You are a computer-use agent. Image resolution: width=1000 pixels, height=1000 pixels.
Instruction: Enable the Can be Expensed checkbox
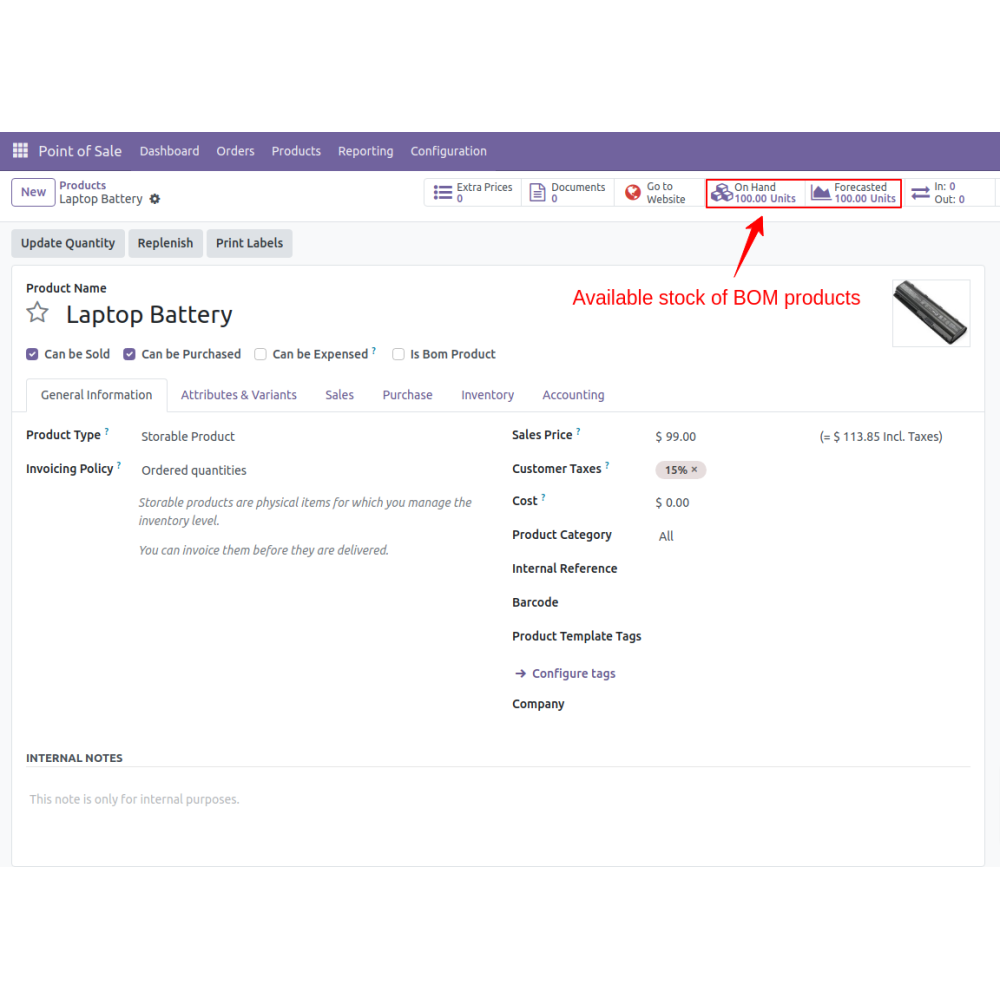click(x=260, y=354)
